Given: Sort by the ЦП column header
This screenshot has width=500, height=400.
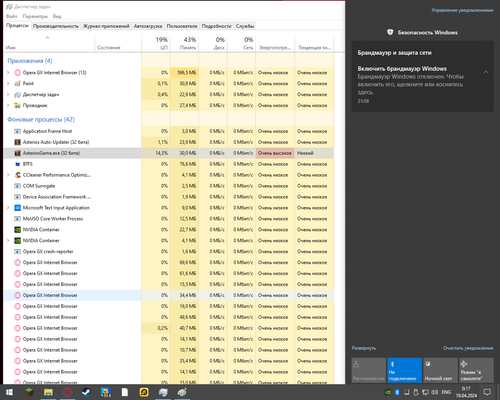Looking at the screenshot, I should point(156,43).
